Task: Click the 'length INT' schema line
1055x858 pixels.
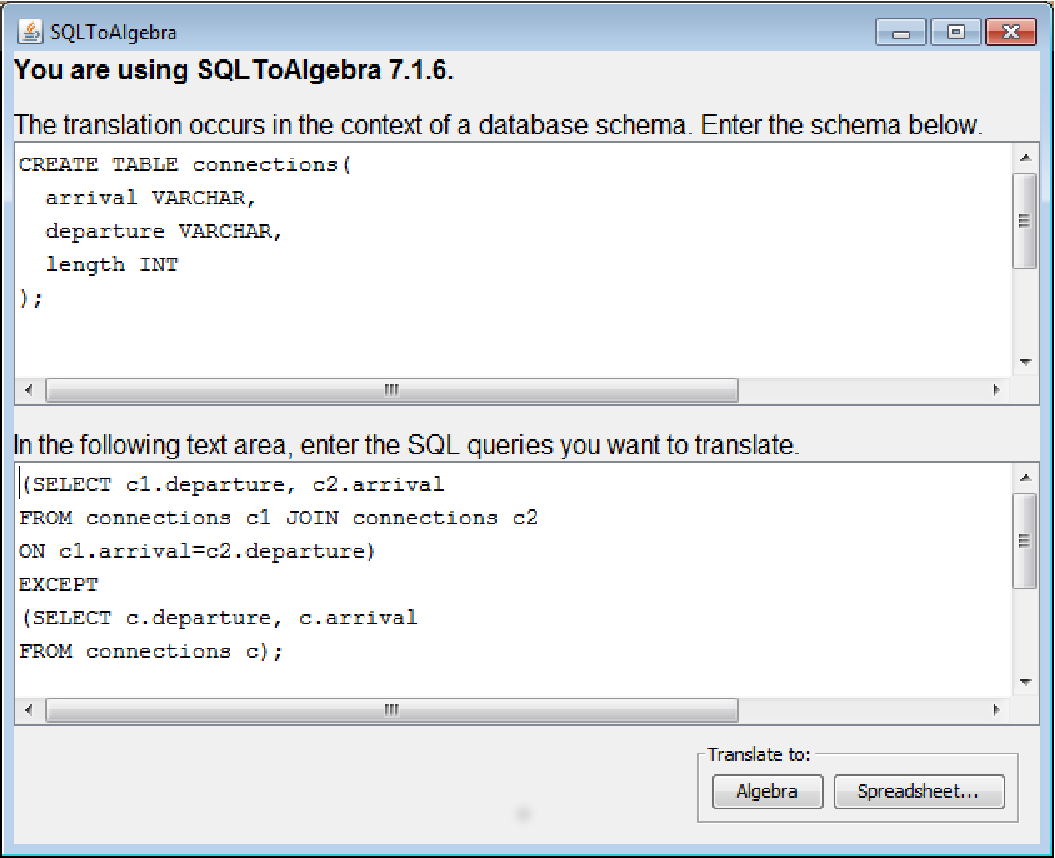Action: click(x=112, y=264)
